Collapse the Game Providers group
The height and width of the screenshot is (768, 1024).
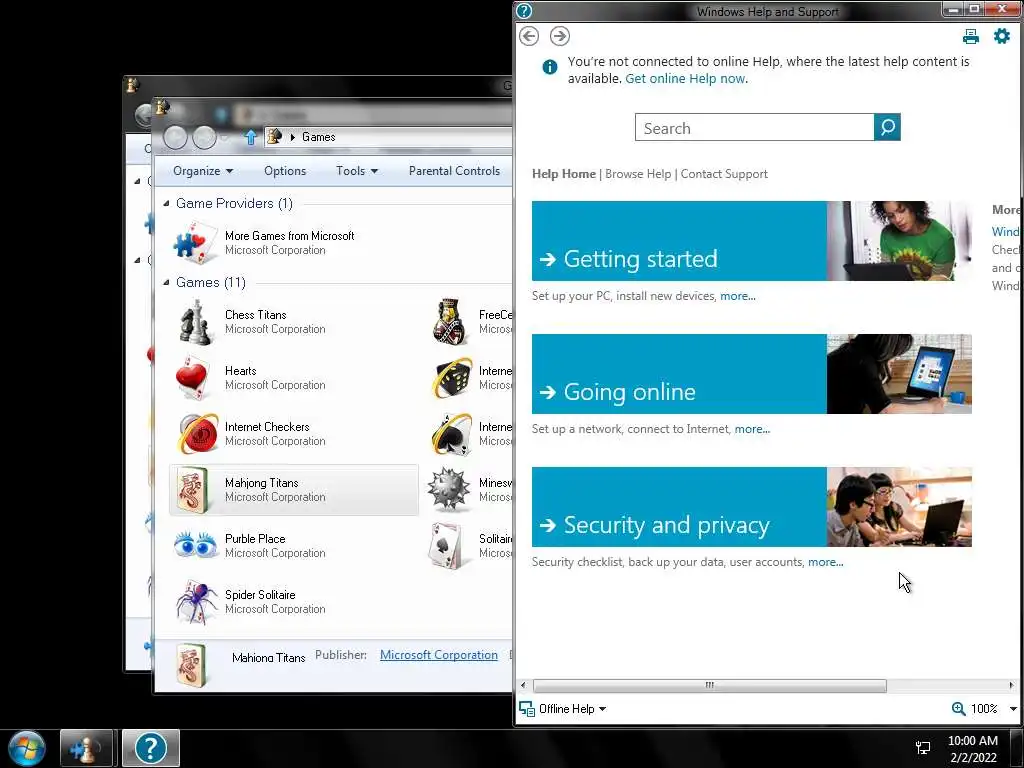166,204
